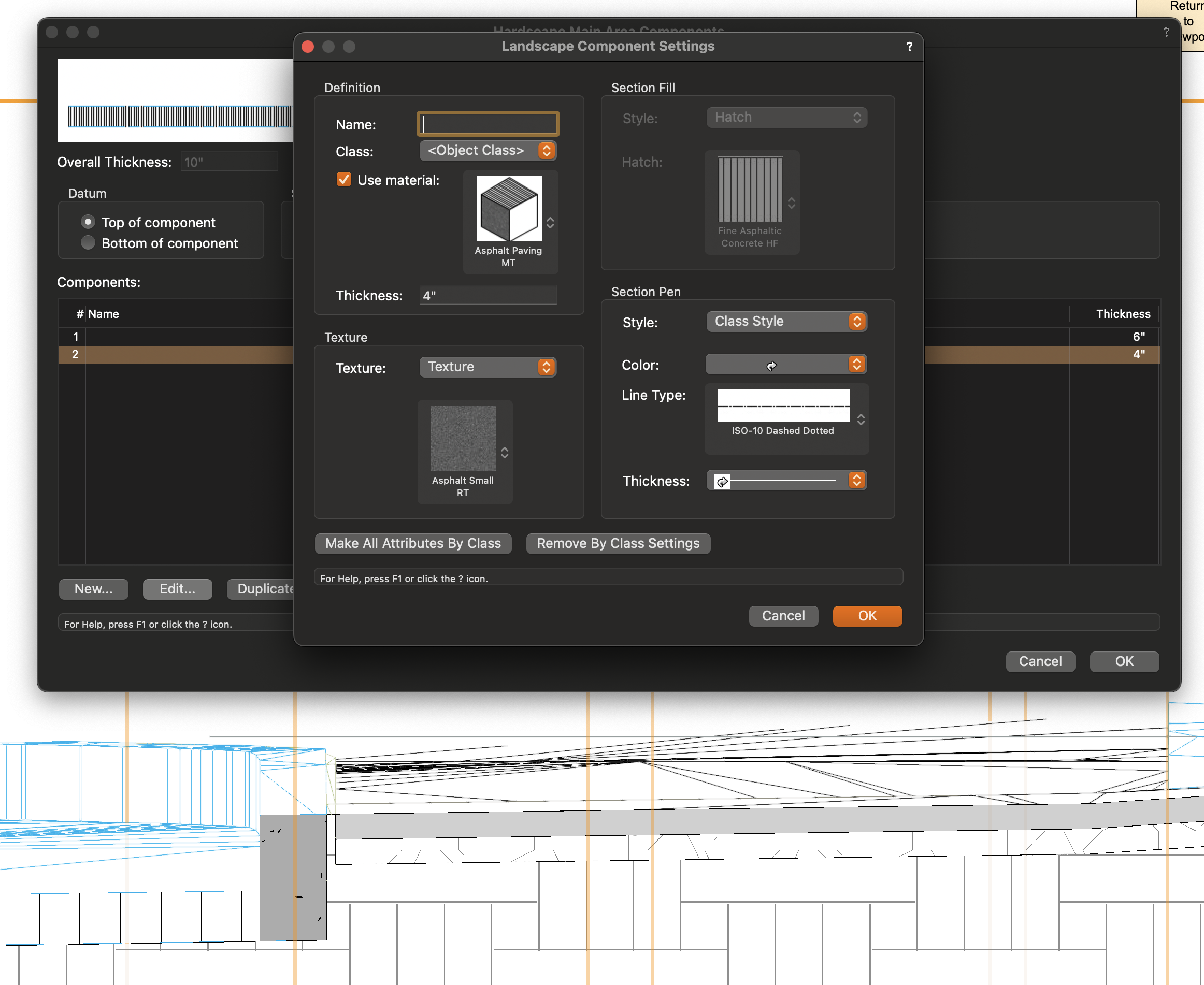Select Bottom of component radio button
The image size is (1204, 985).
88,243
